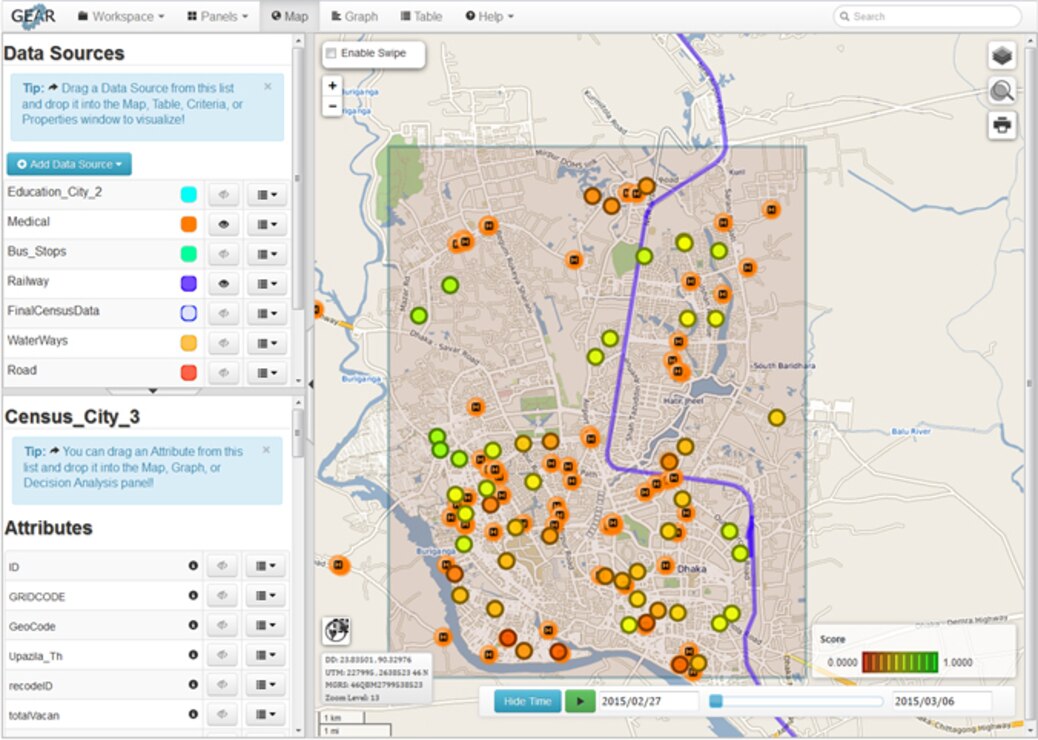Show the Railway layer with its eye toggle
This screenshot has width=1038, height=740.
click(222, 282)
